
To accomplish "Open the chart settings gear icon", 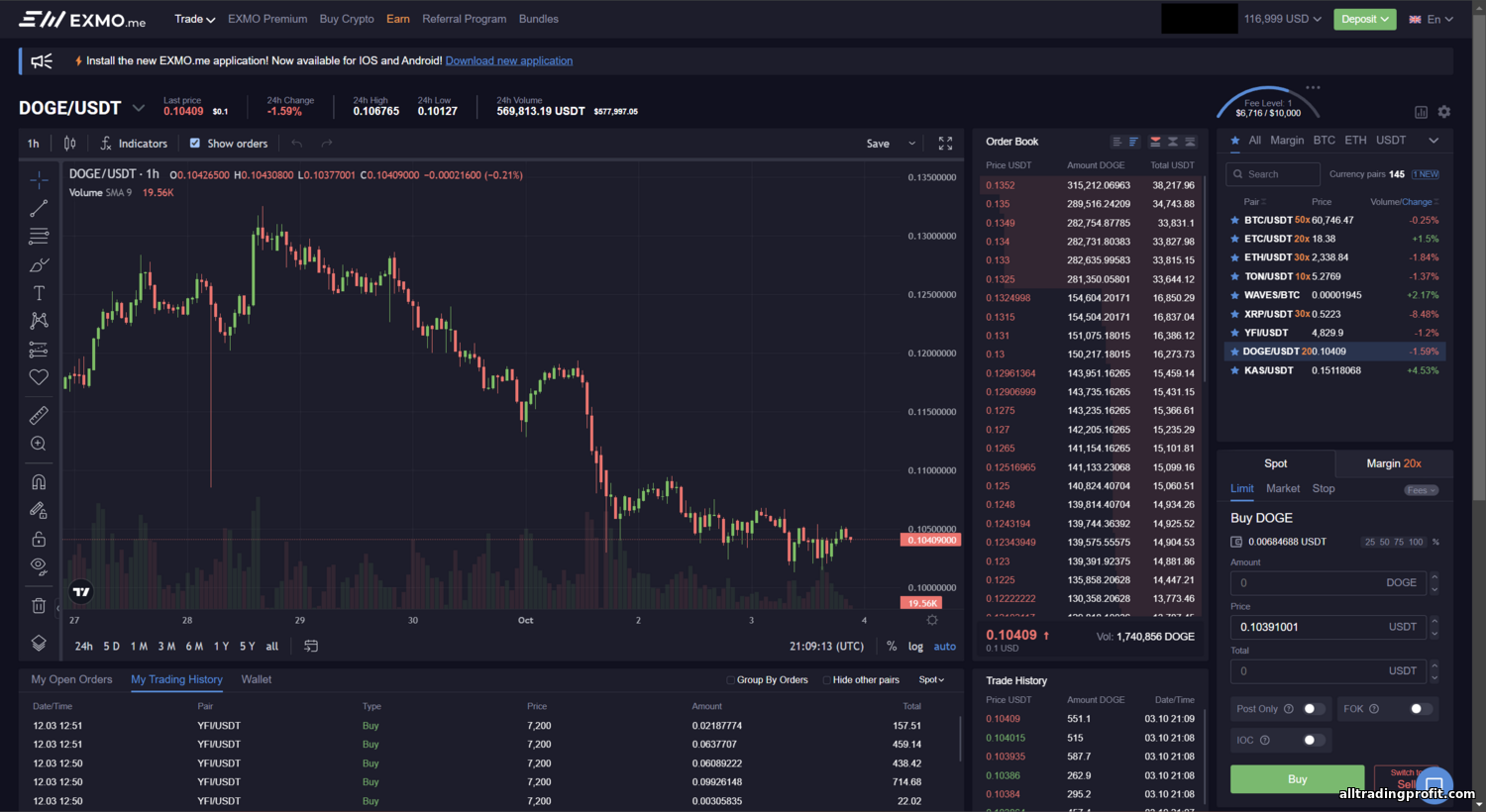I will pyautogui.click(x=931, y=620).
